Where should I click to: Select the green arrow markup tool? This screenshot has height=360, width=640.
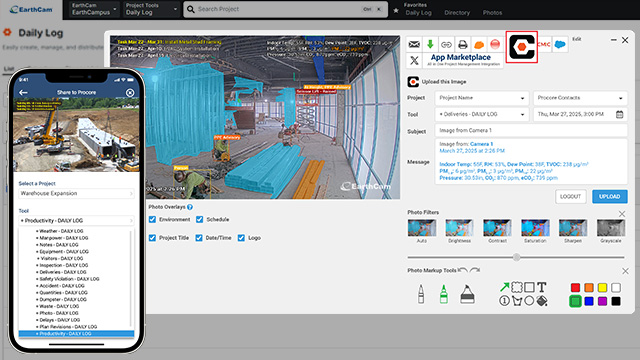(504, 287)
